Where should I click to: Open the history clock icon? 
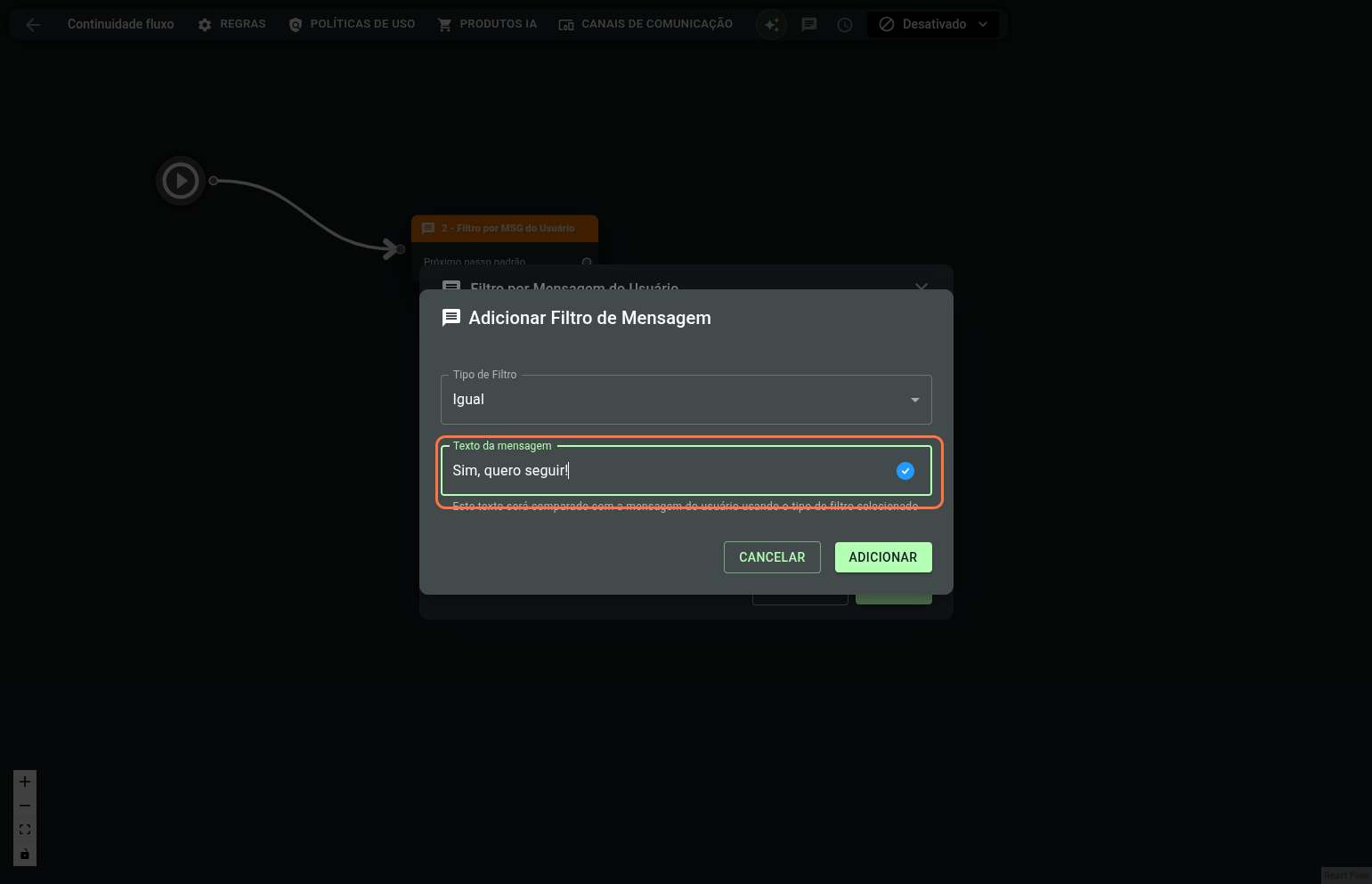[x=845, y=25]
